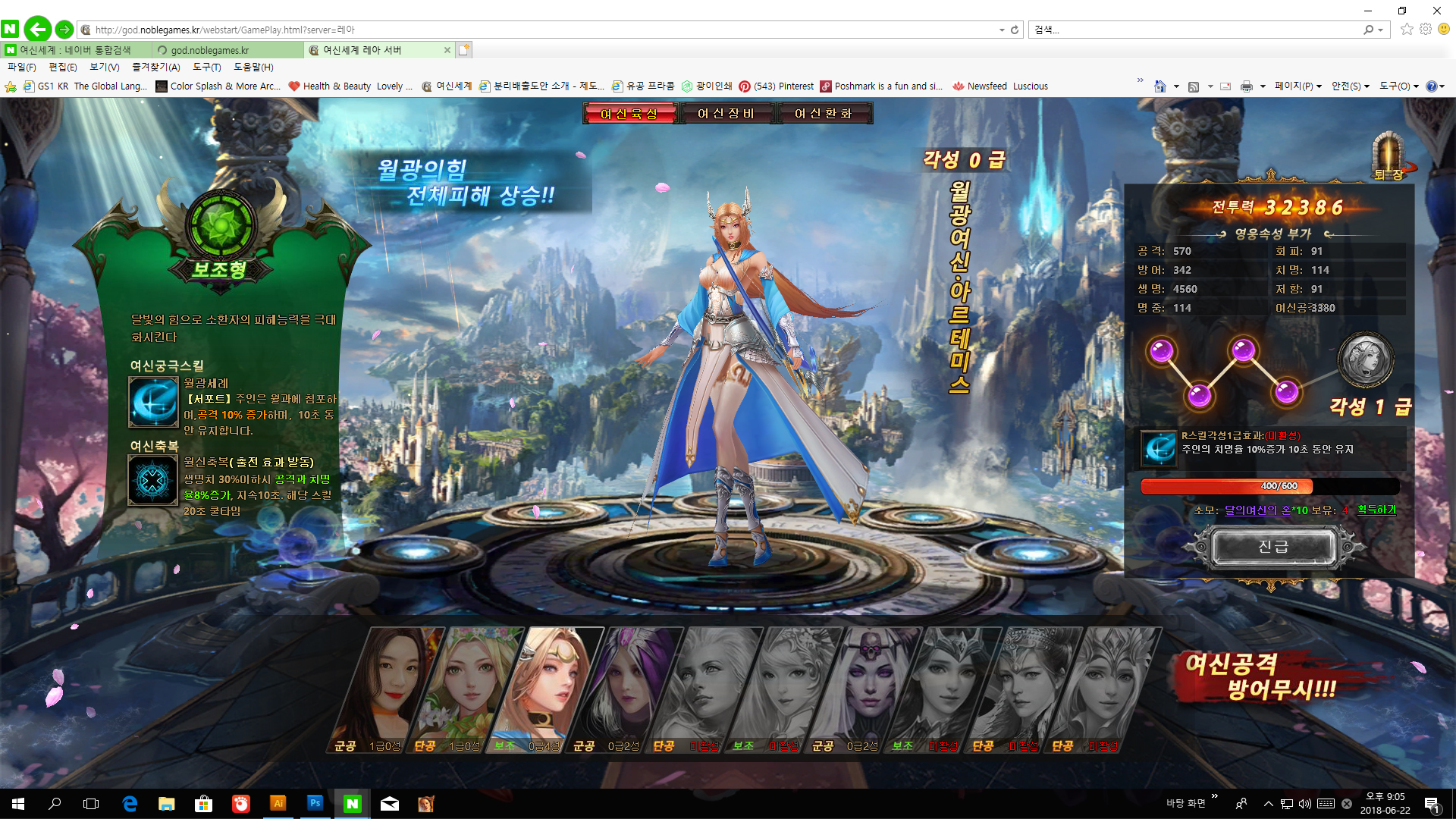
Task: Click the R skill awakening effect icon
Action: tap(1159, 448)
